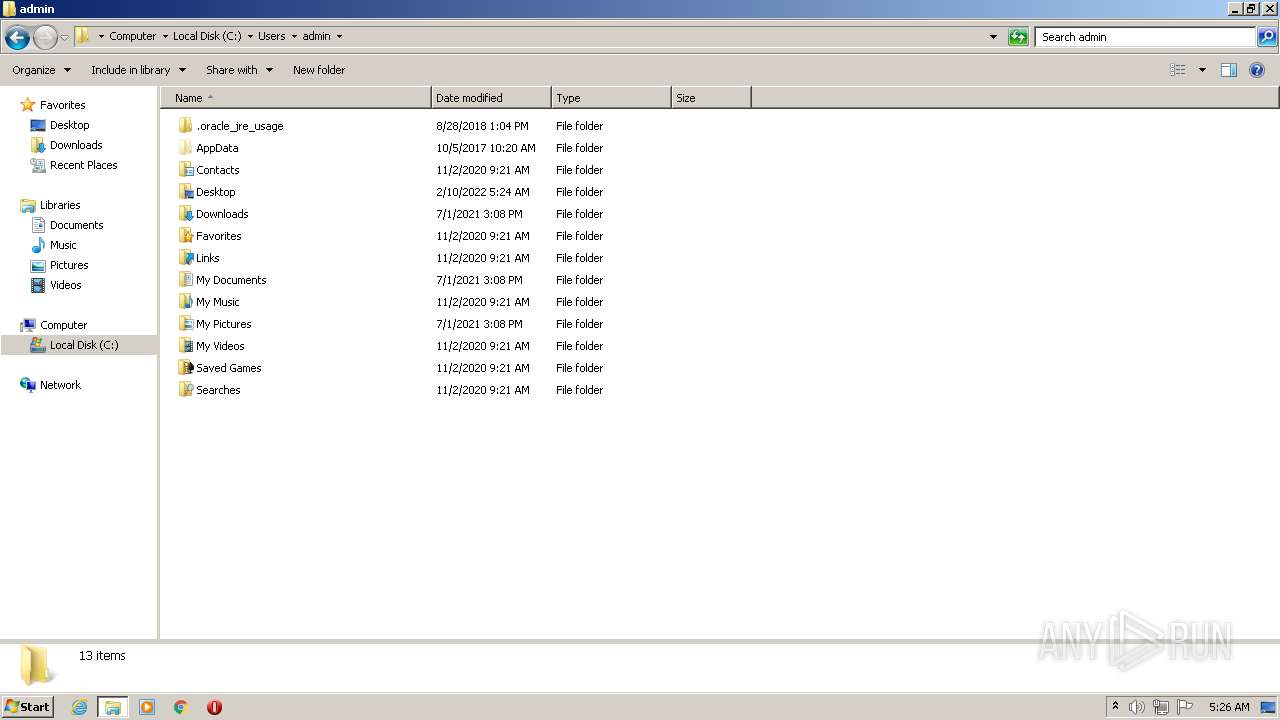
Task: Select the AppData folder icon
Action: [x=186, y=148]
